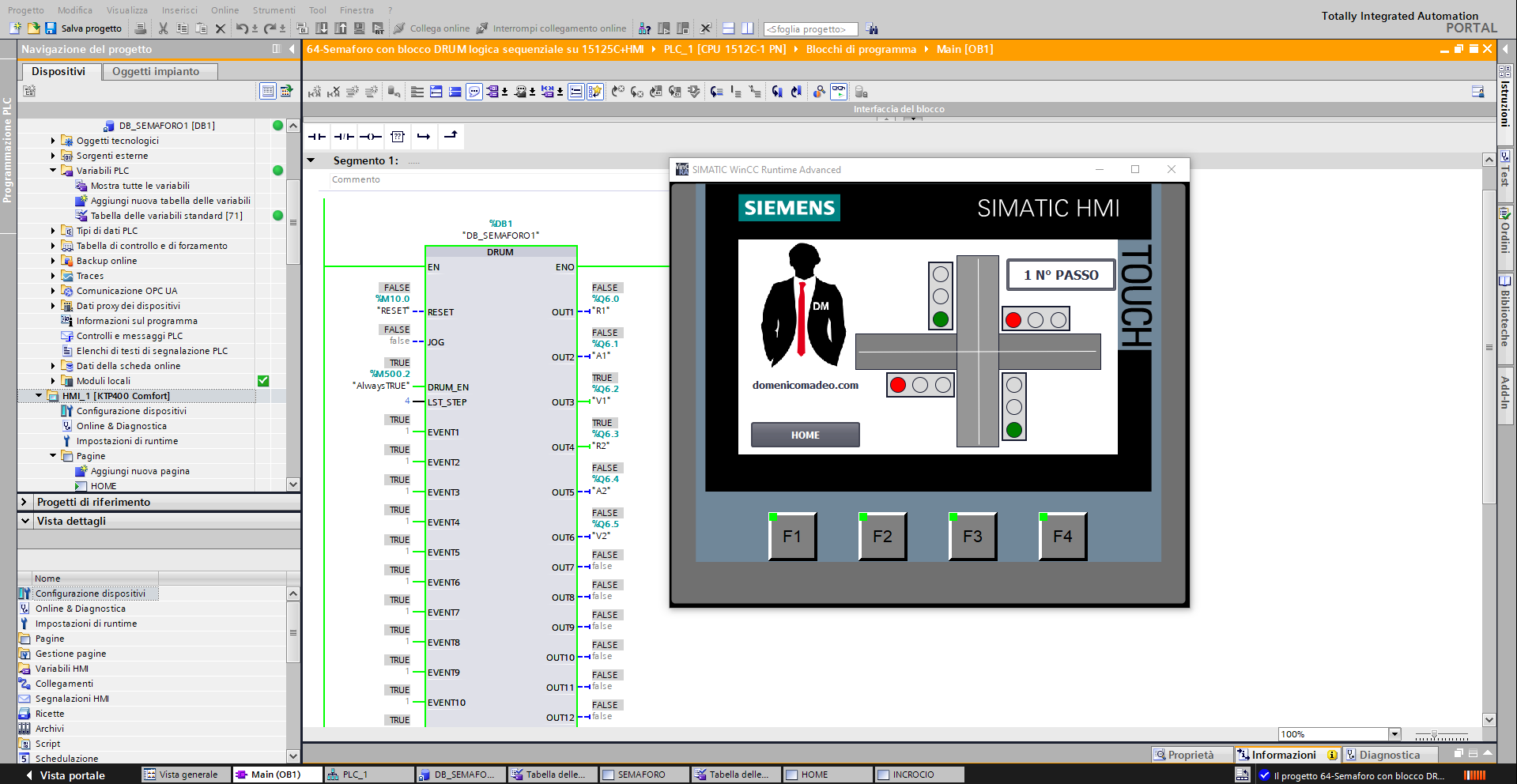Click the Collega online icon
Image resolution: width=1517 pixels, height=784 pixels.
(x=400, y=28)
